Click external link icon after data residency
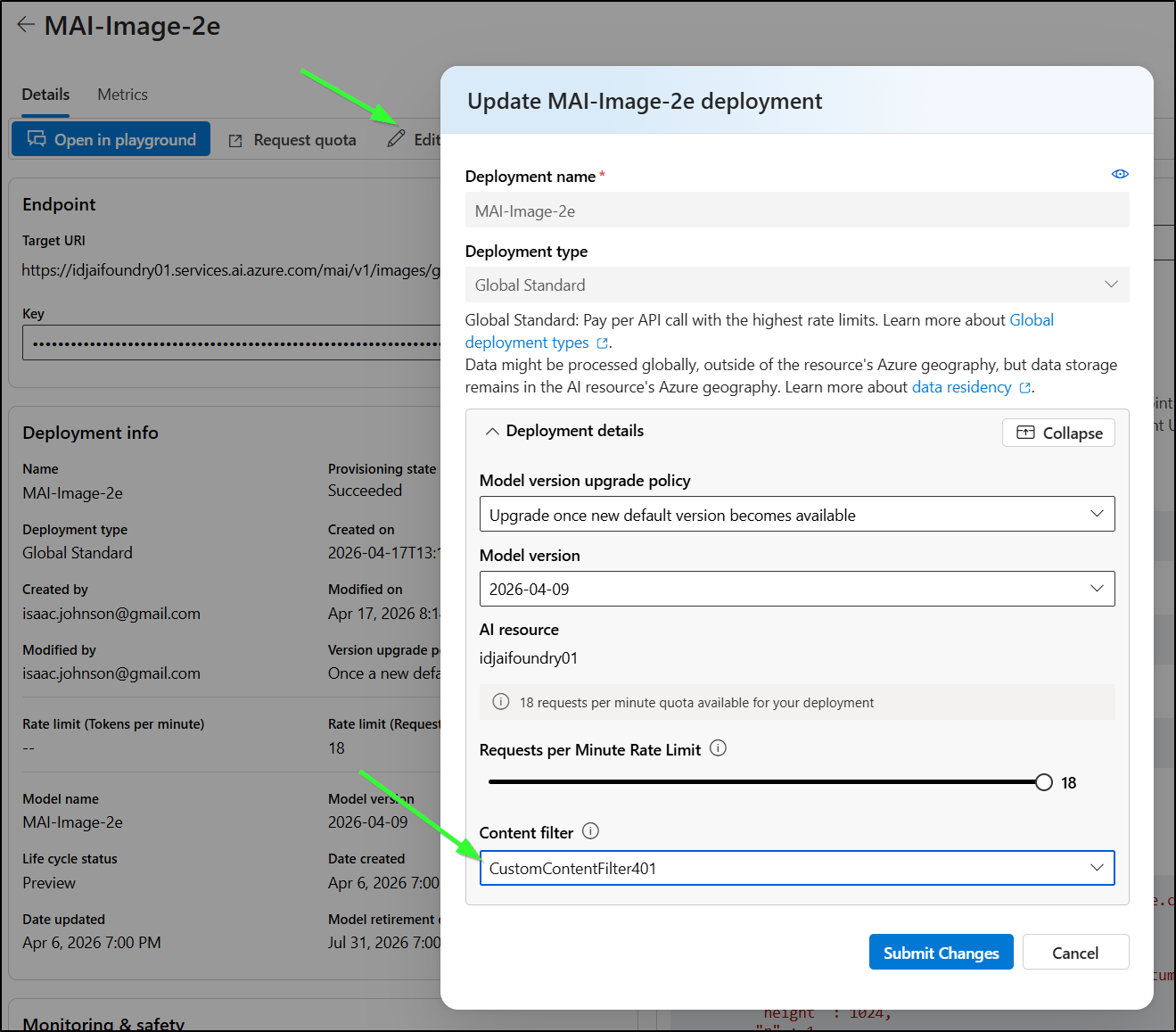This screenshot has width=1176, height=1032. coord(1025,388)
